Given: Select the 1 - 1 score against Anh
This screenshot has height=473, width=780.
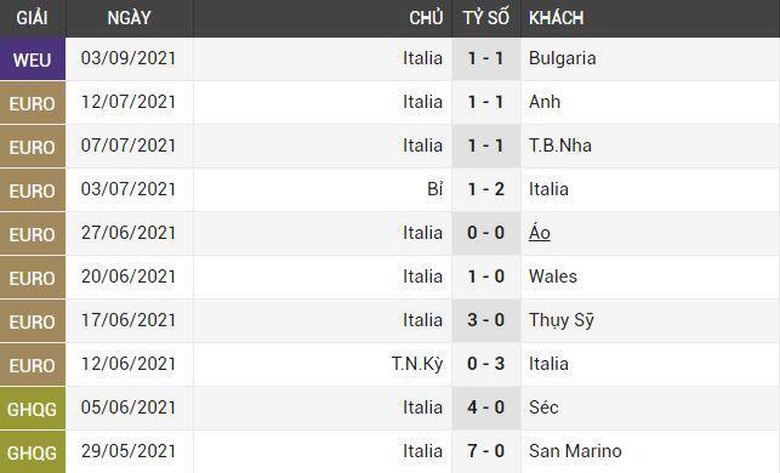Looking at the screenshot, I should click(486, 102).
